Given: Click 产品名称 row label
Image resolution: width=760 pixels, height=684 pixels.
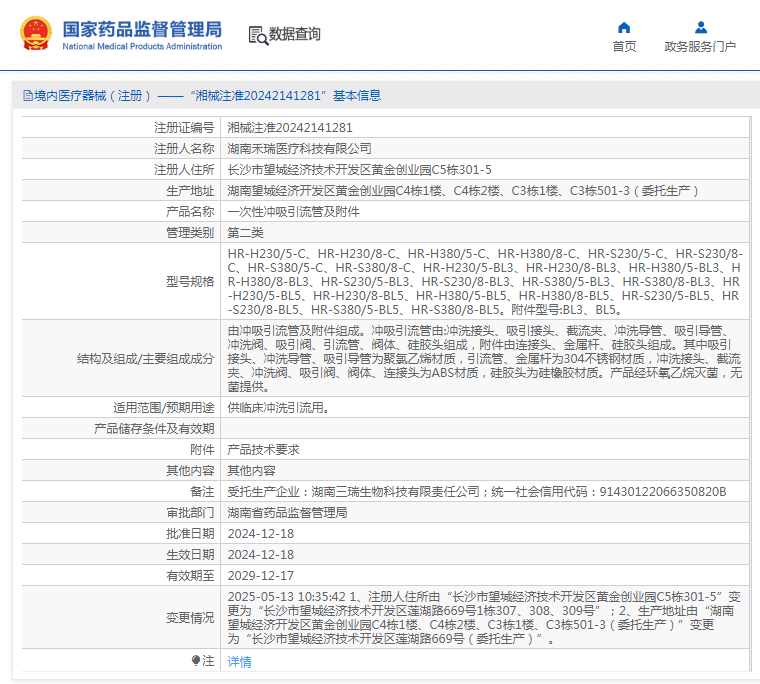Looking at the screenshot, I should (x=190, y=212).
